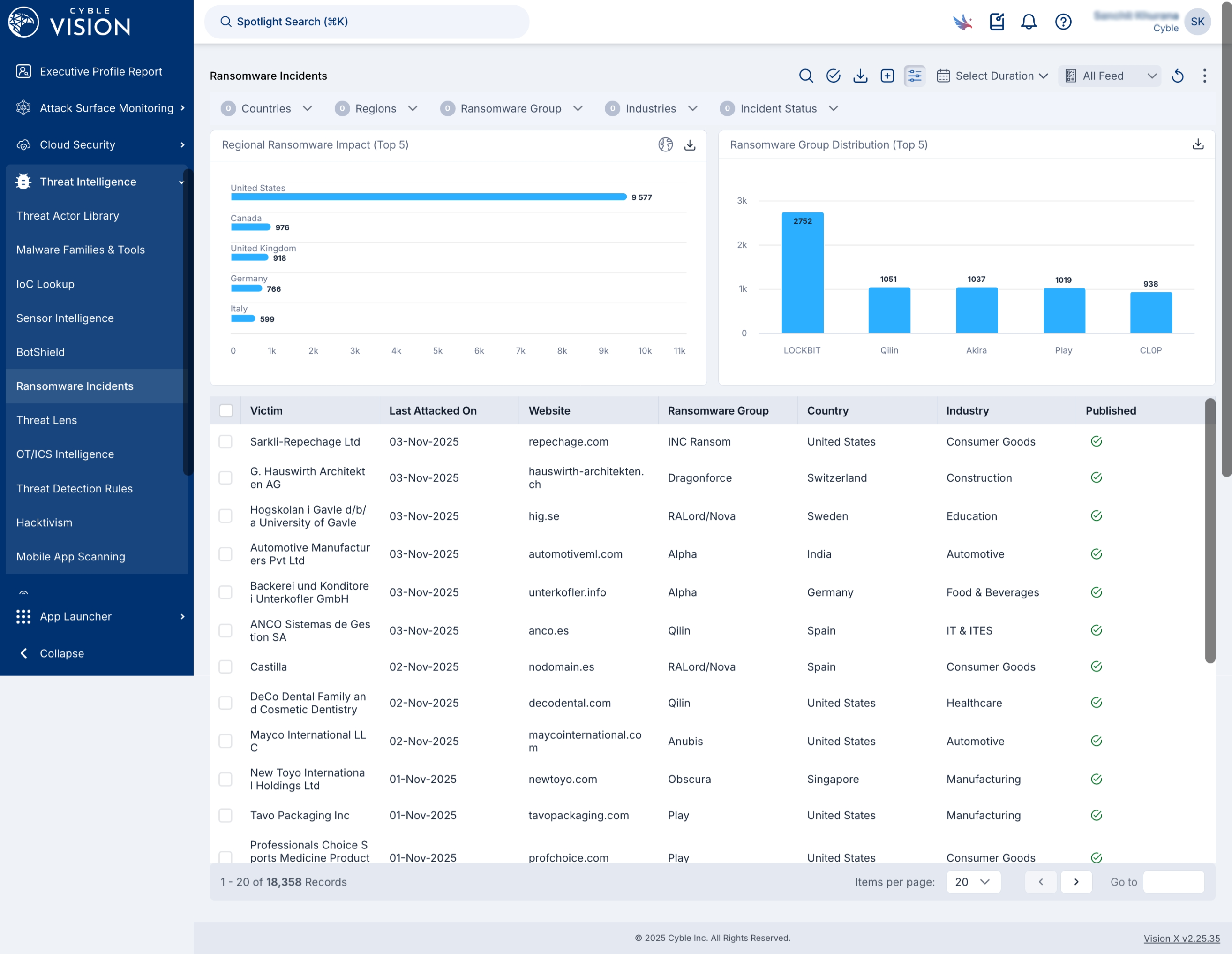Click the Cyble Vision logo
The height and width of the screenshot is (954, 1232).
[x=69, y=22]
